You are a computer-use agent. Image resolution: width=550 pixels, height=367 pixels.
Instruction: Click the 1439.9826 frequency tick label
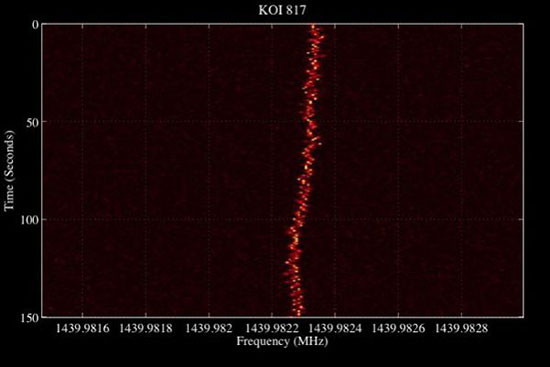click(x=398, y=329)
